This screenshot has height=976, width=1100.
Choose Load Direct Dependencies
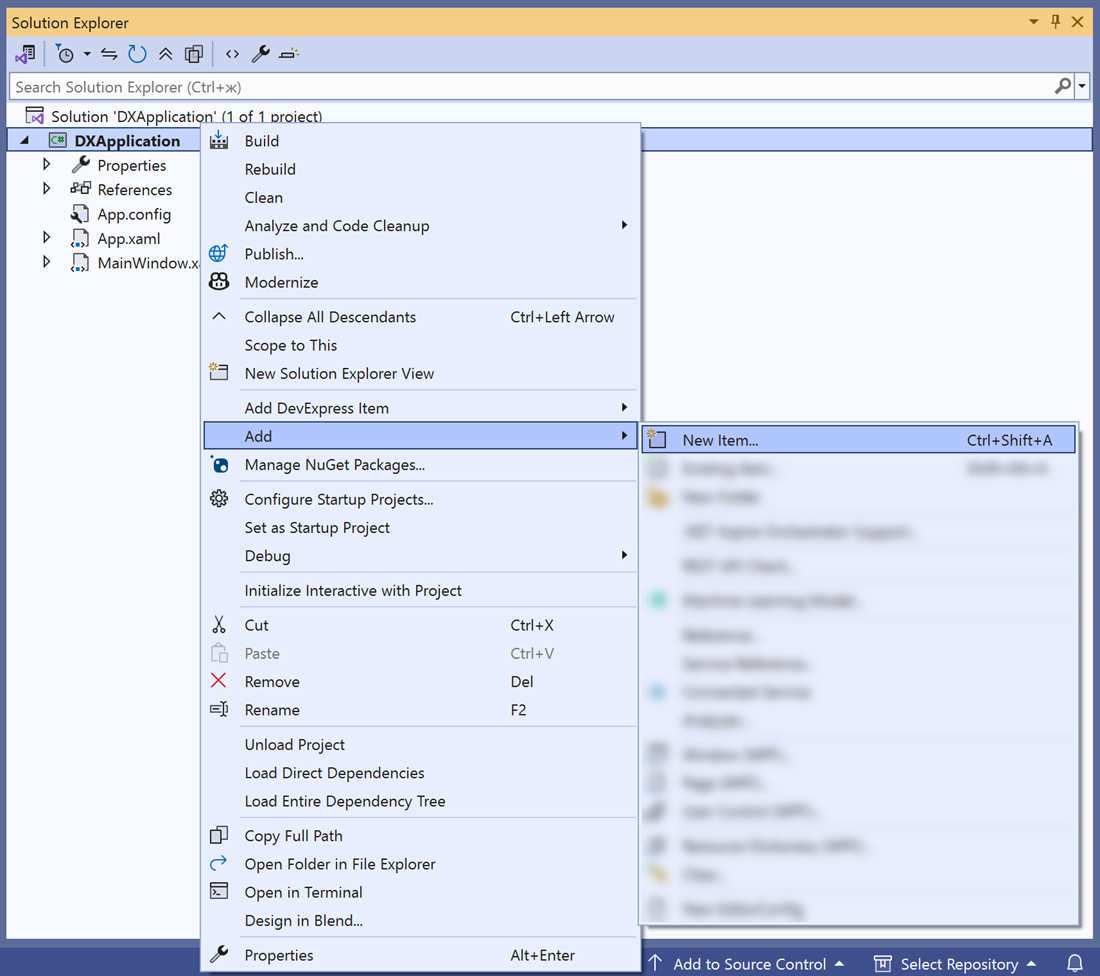pyautogui.click(x=421, y=773)
